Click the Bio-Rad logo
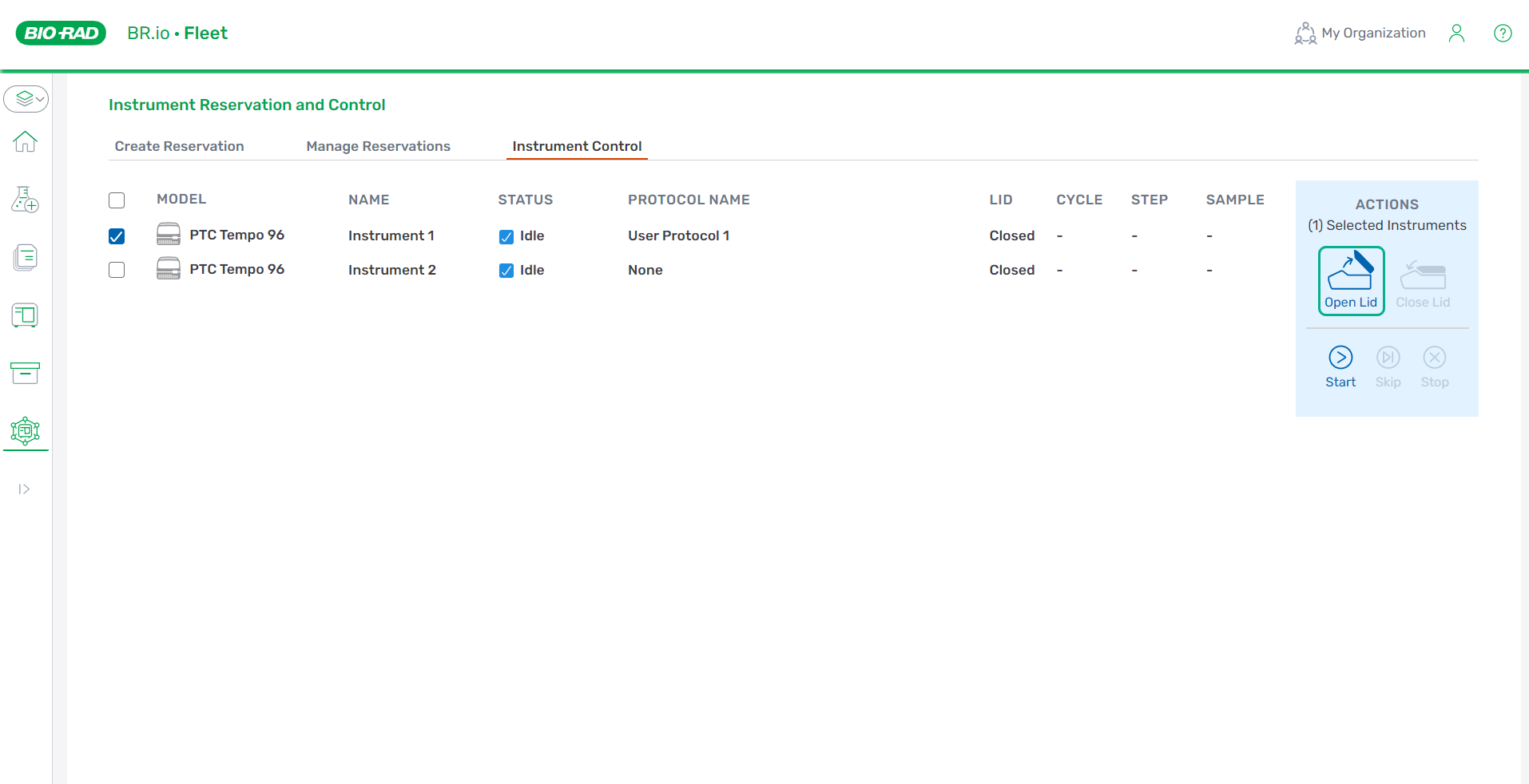 [61, 33]
